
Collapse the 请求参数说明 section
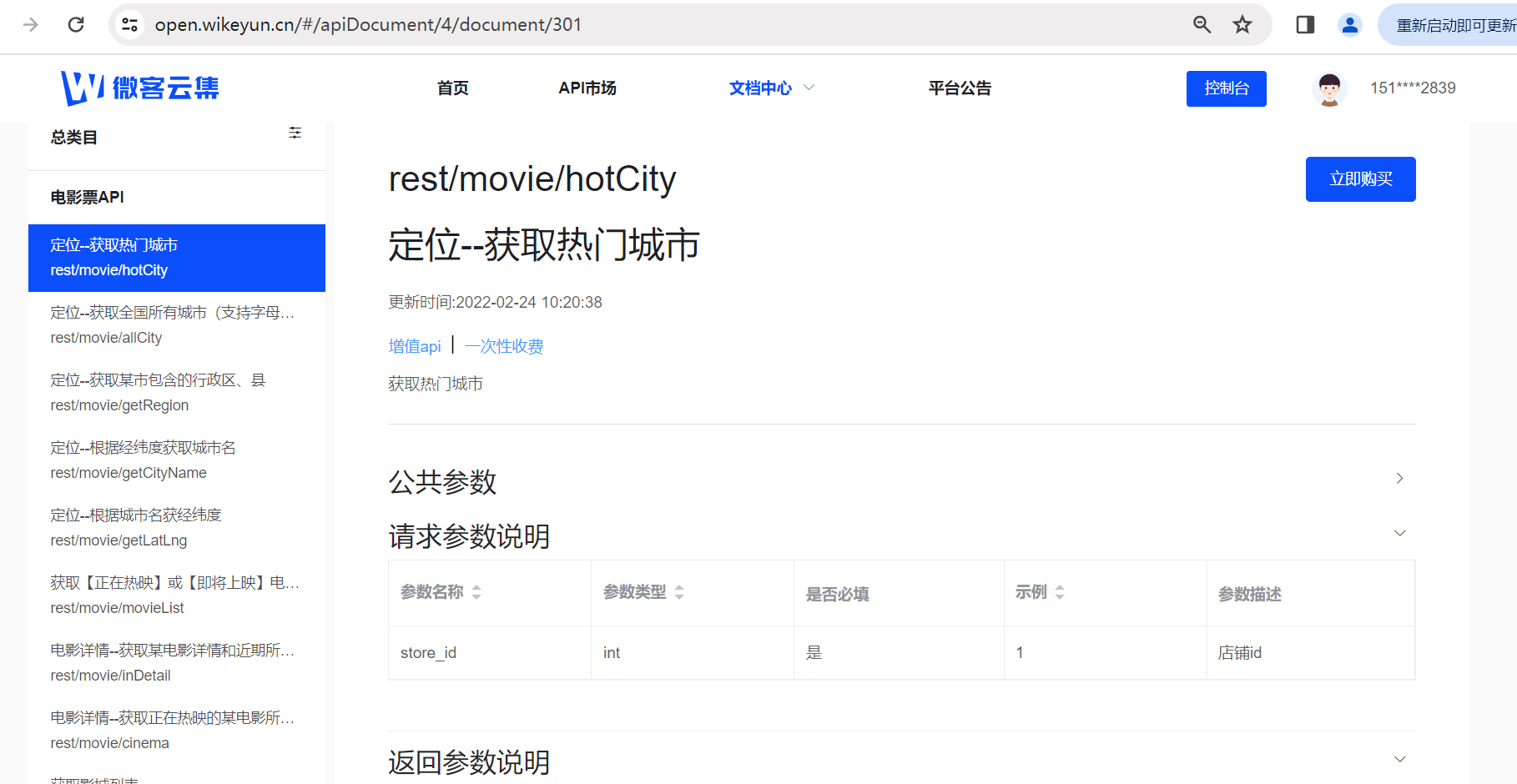click(x=1399, y=534)
